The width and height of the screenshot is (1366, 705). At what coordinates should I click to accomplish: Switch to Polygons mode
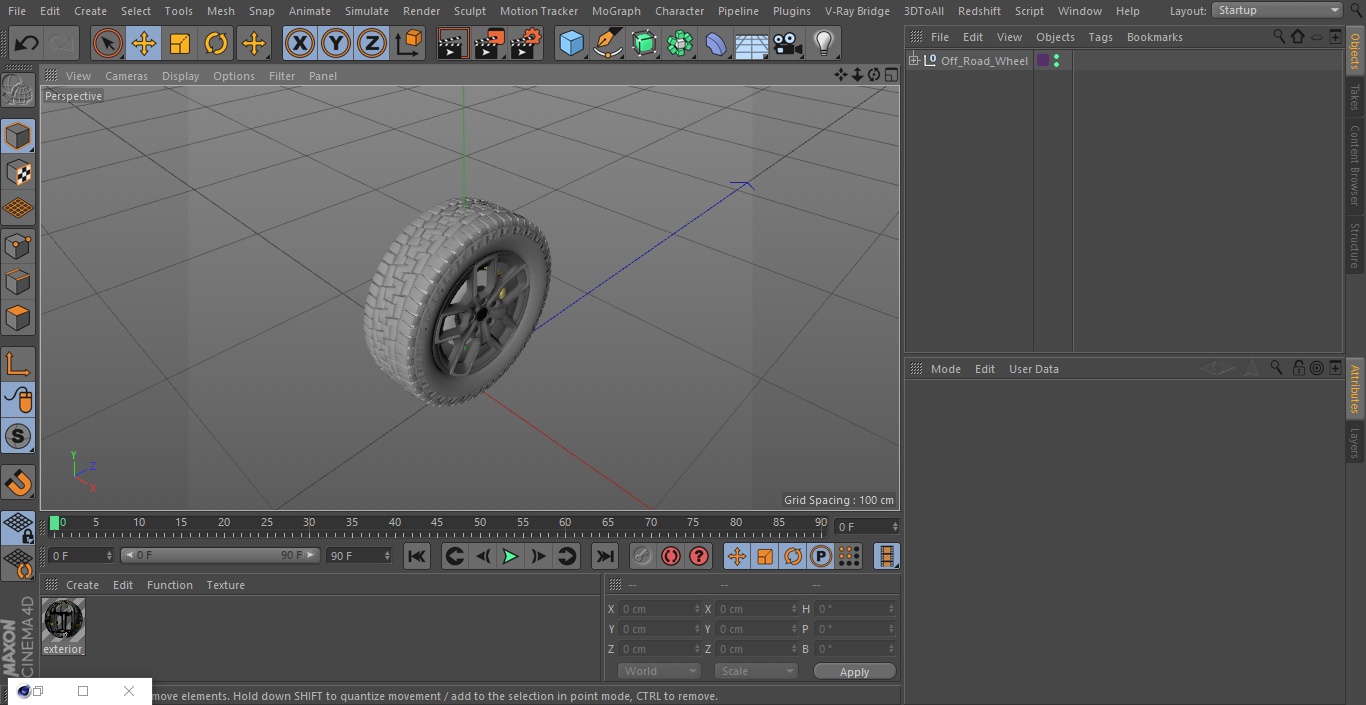point(18,318)
